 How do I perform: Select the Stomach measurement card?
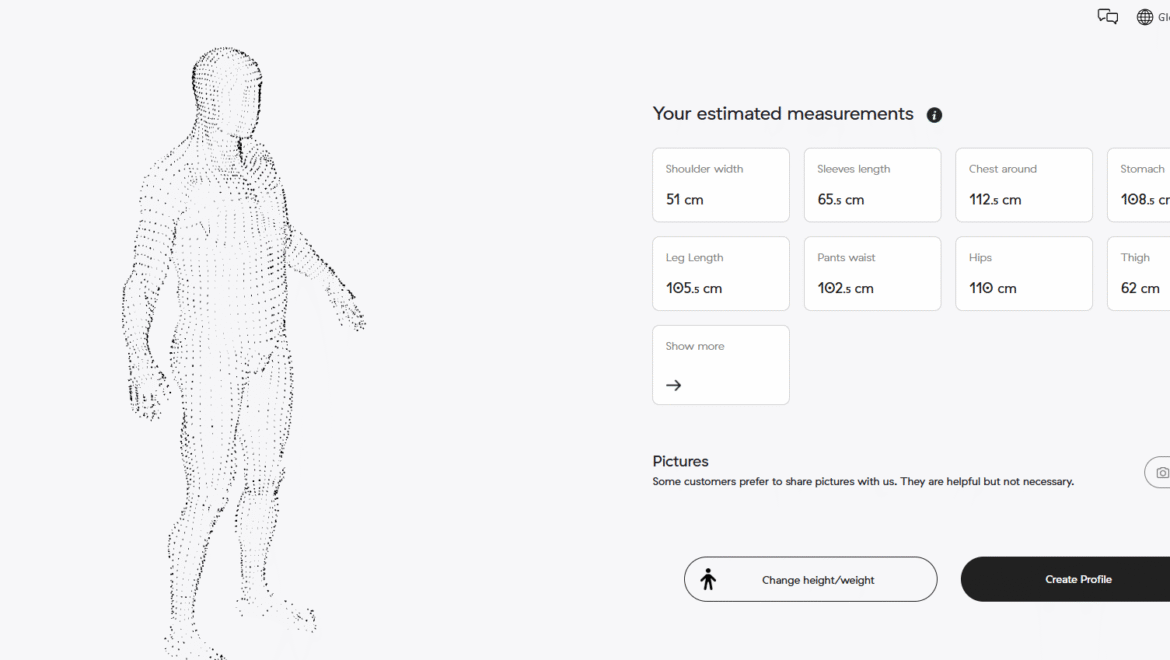[x=1140, y=185]
